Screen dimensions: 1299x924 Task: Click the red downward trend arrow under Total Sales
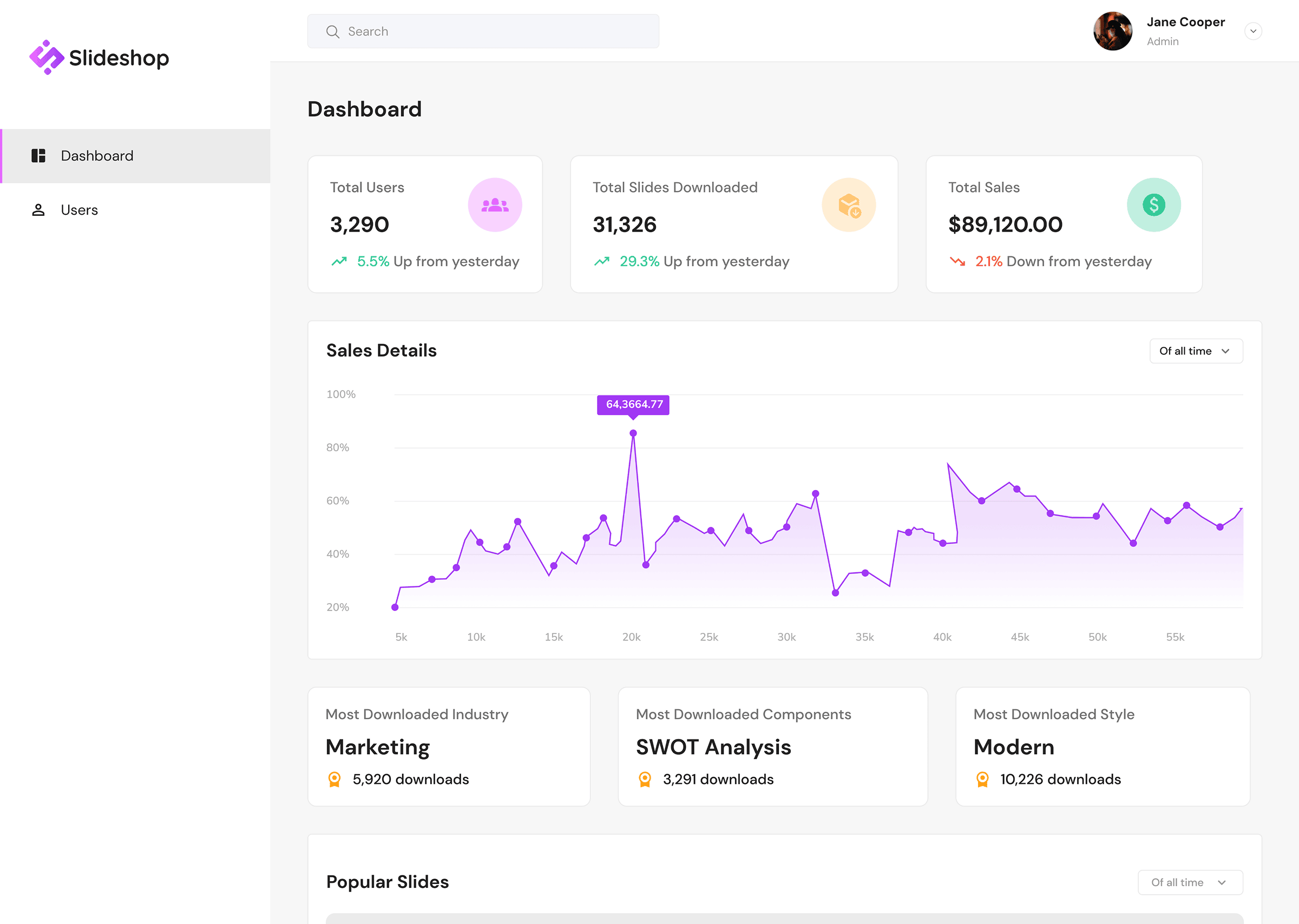pos(959,261)
